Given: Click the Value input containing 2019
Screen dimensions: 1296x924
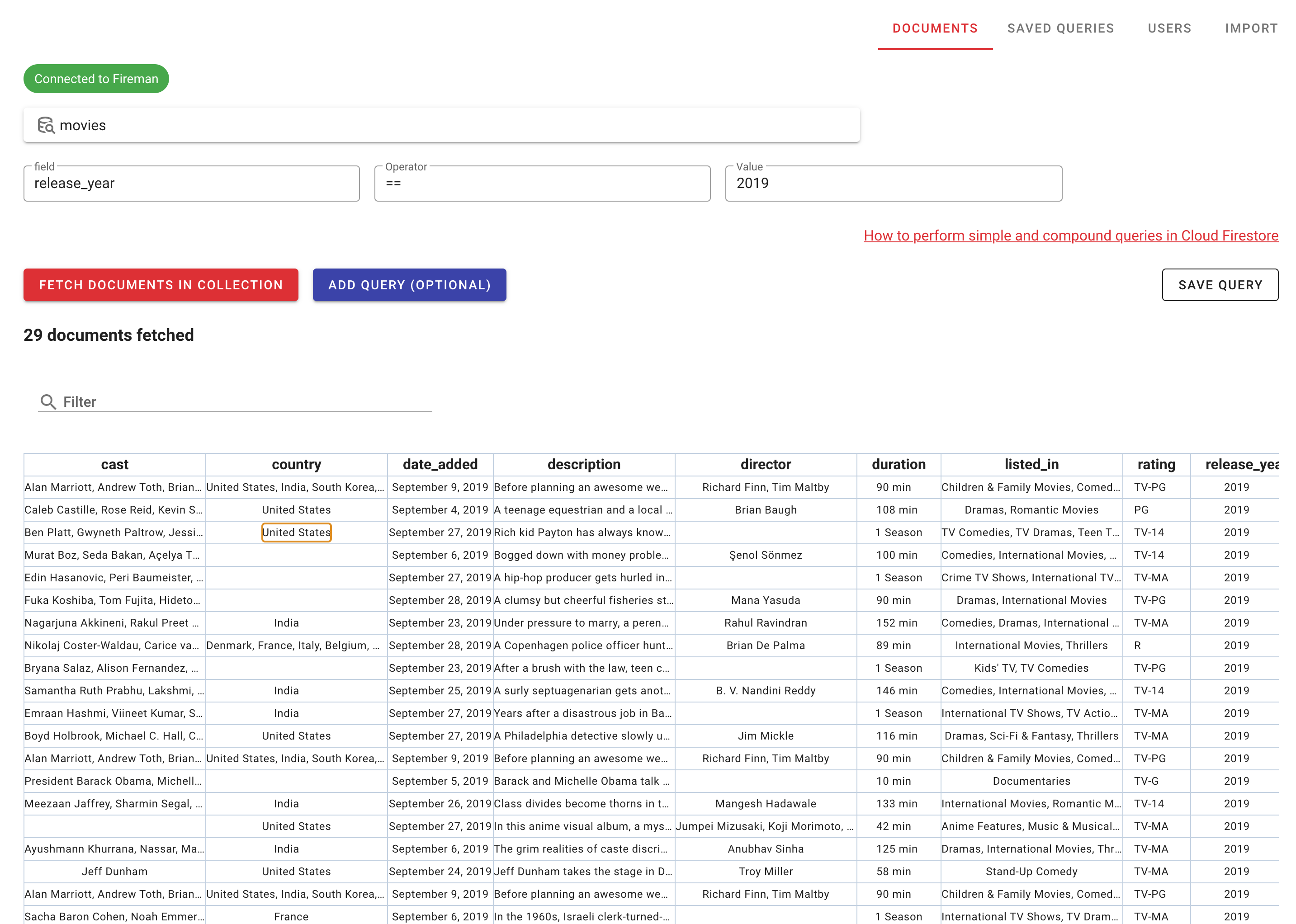Looking at the screenshot, I should click(893, 183).
